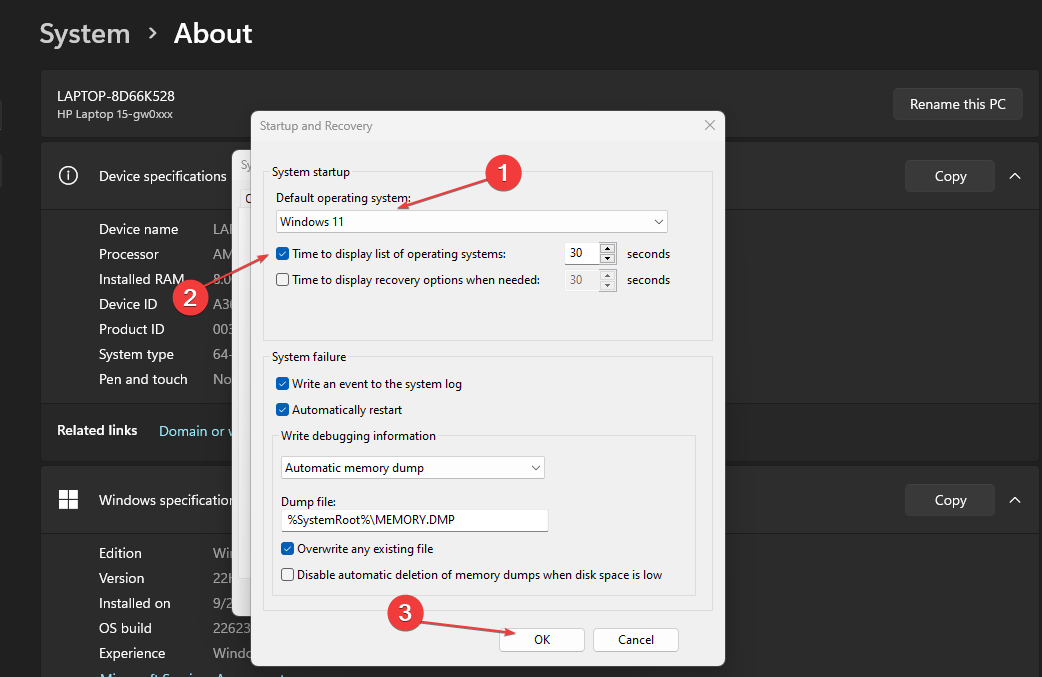Enable Time to display recovery options checkbox
1042x677 pixels.
(x=283, y=280)
